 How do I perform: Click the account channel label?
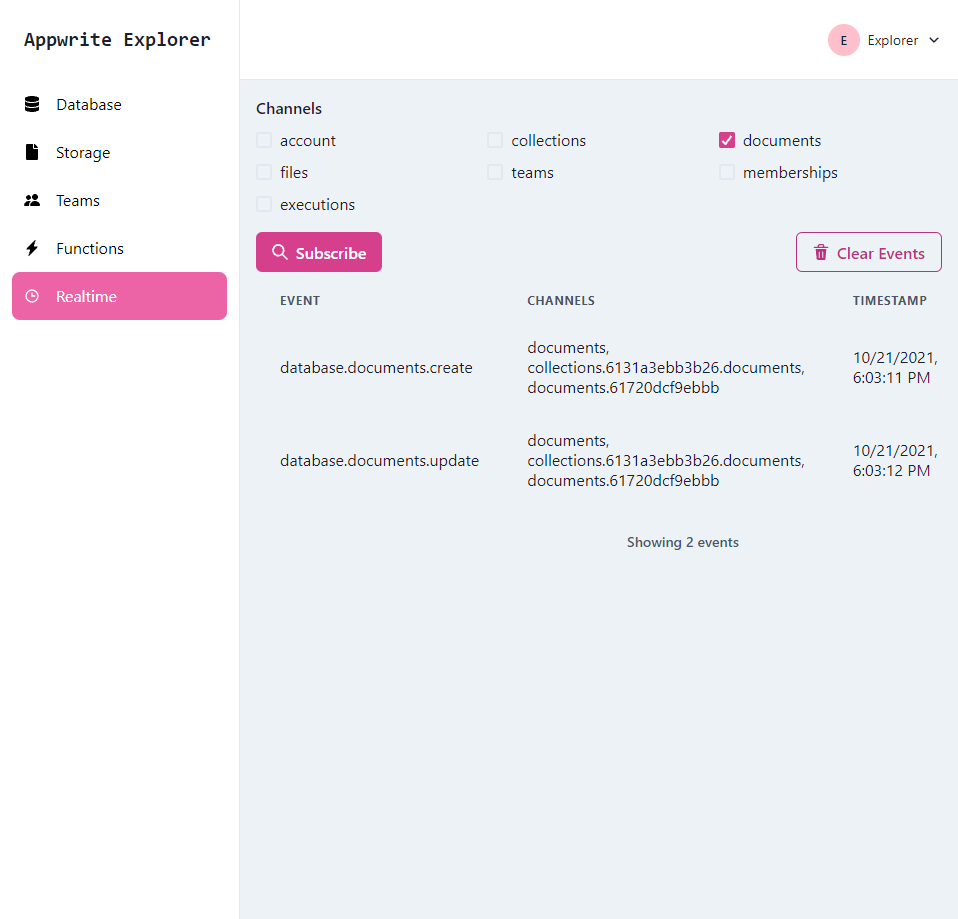pos(308,141)
